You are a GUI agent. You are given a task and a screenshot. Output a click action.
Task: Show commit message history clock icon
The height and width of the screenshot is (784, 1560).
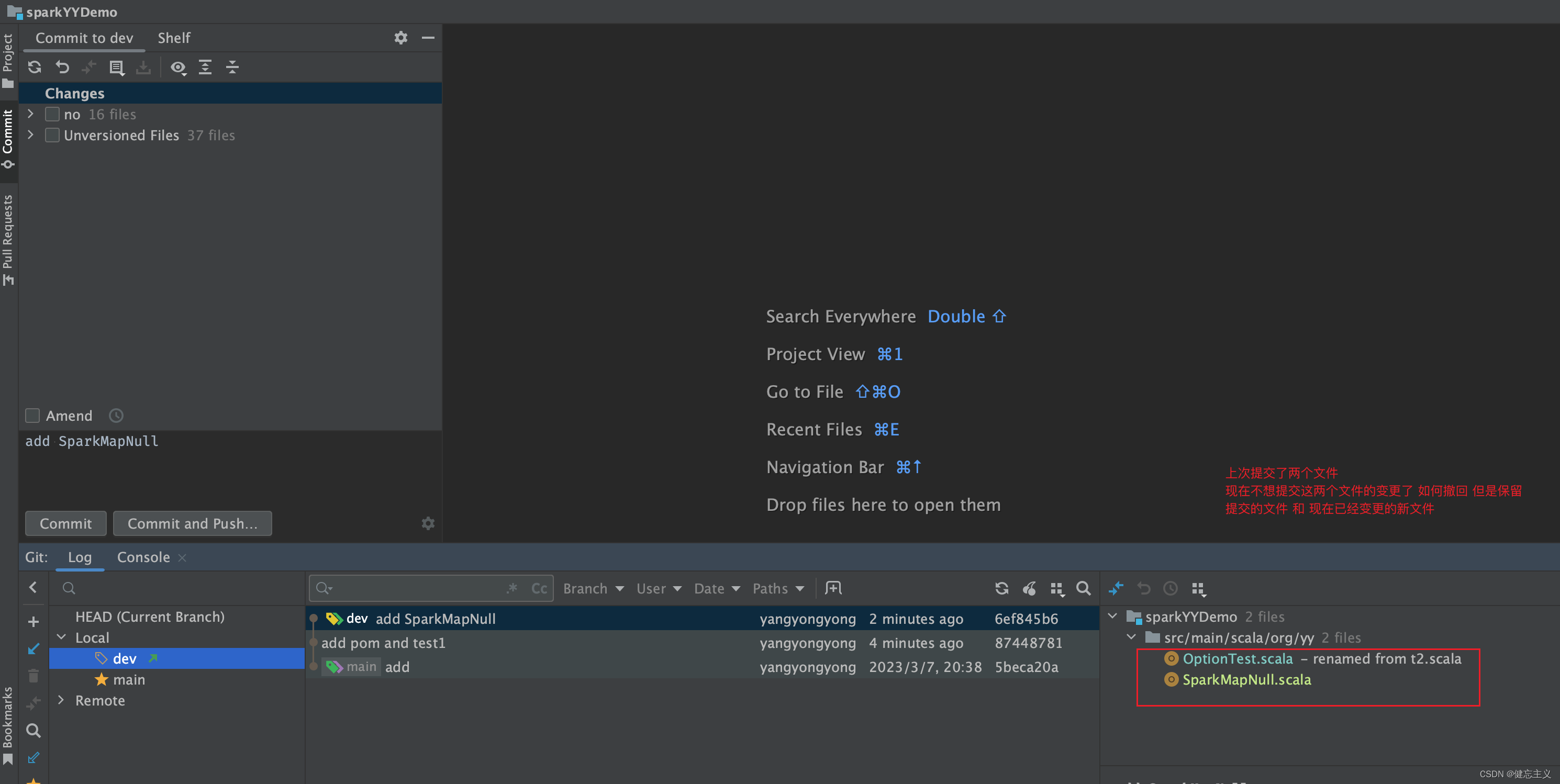point(116,416)
